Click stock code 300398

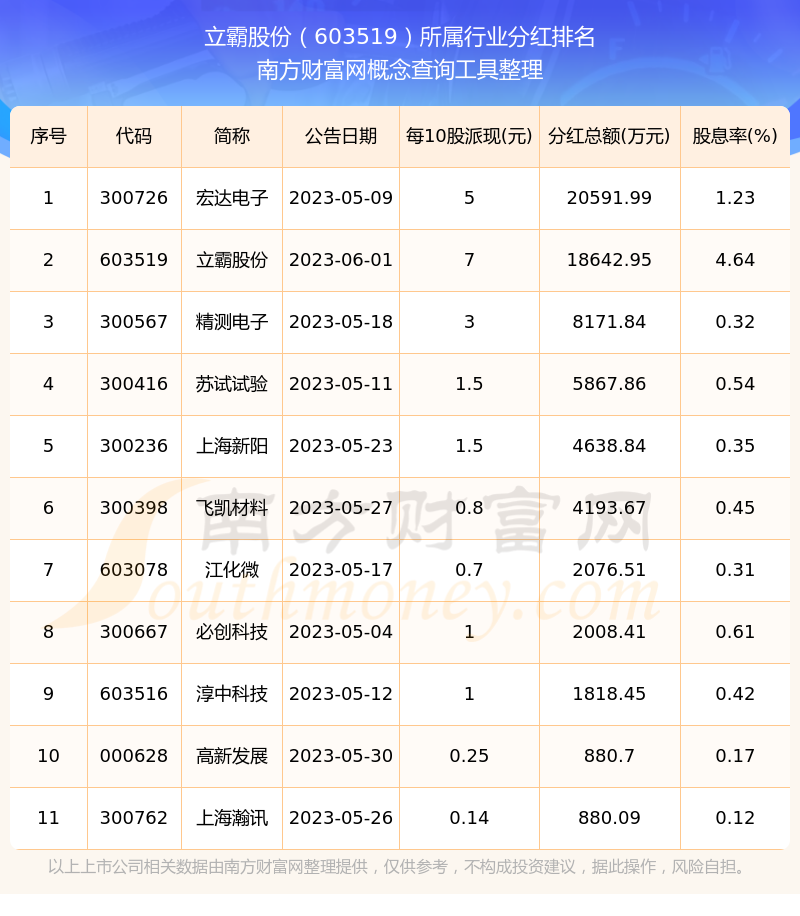[x=134, y=508]
